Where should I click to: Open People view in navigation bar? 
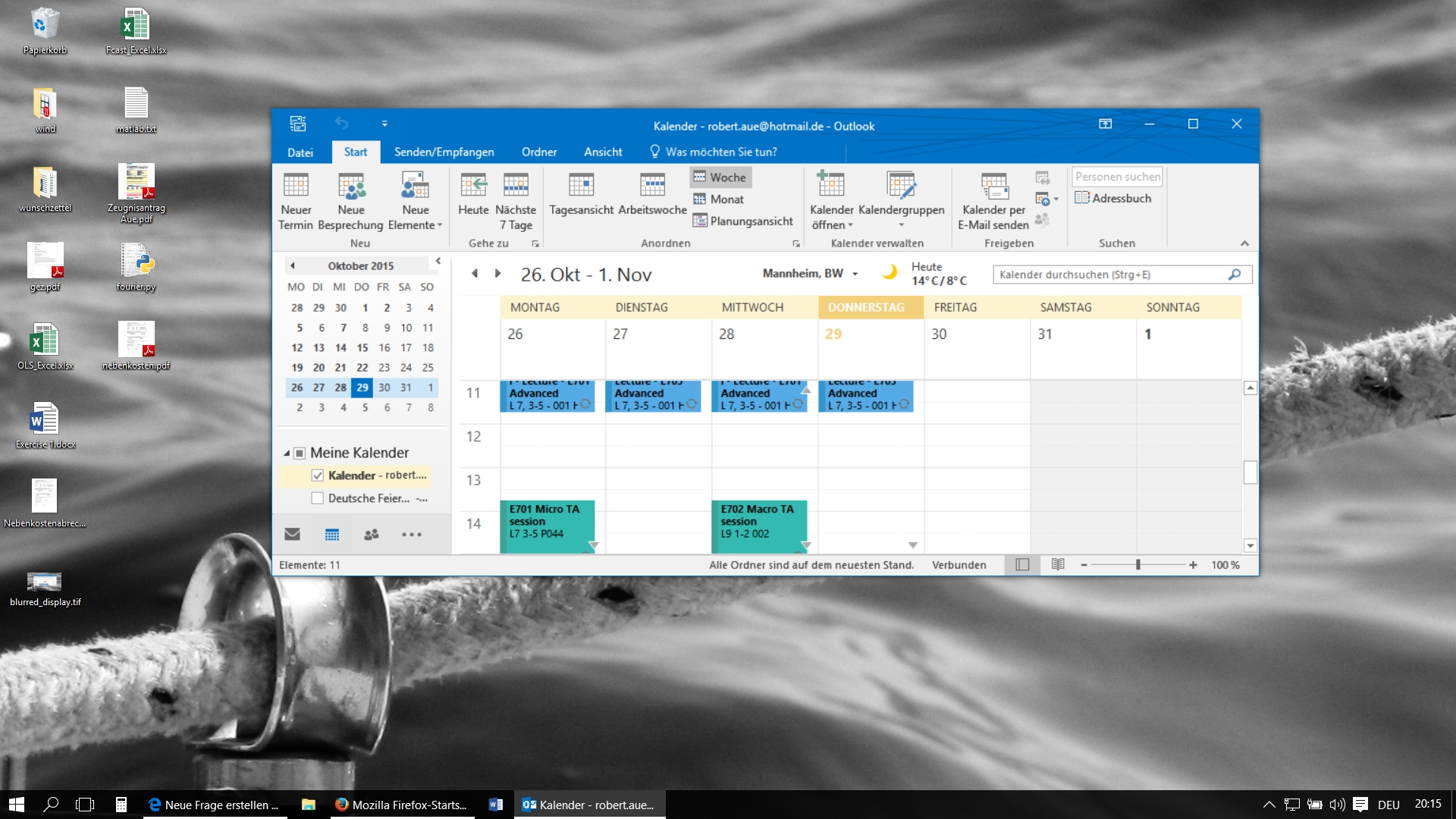point(372,535)
